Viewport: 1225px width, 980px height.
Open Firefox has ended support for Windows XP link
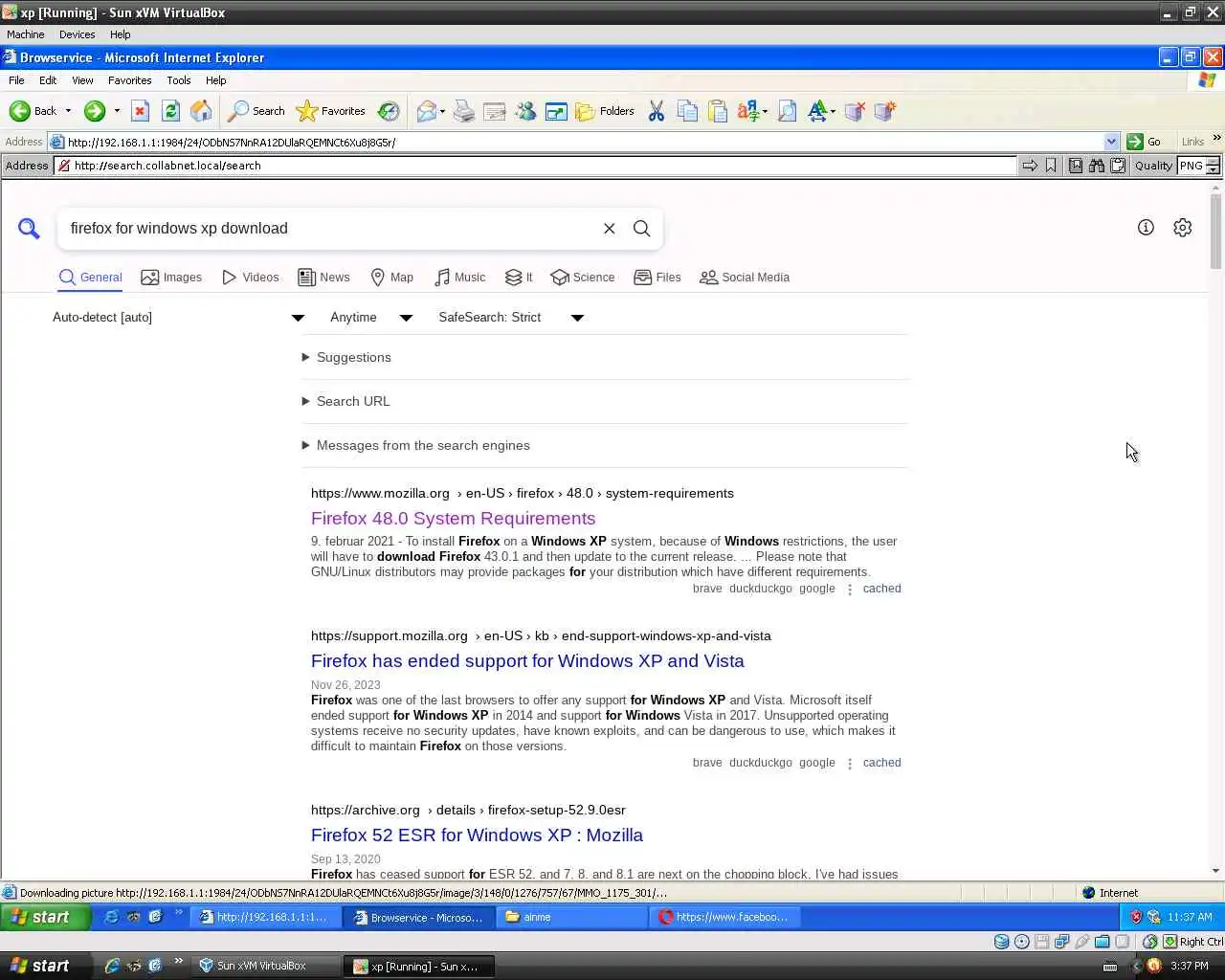527,661
